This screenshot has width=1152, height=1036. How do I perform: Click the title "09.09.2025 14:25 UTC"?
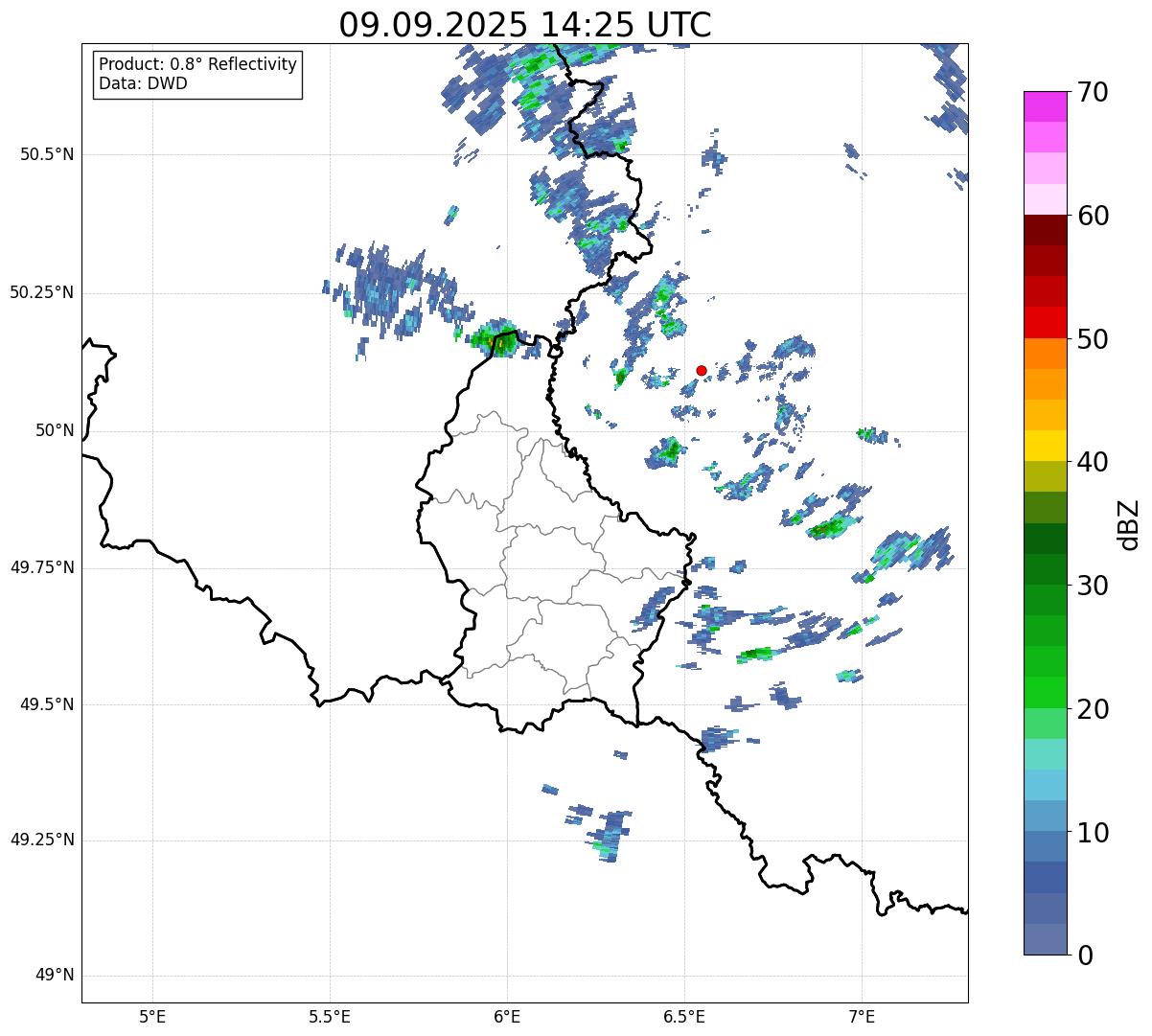(x=525, y=25)
